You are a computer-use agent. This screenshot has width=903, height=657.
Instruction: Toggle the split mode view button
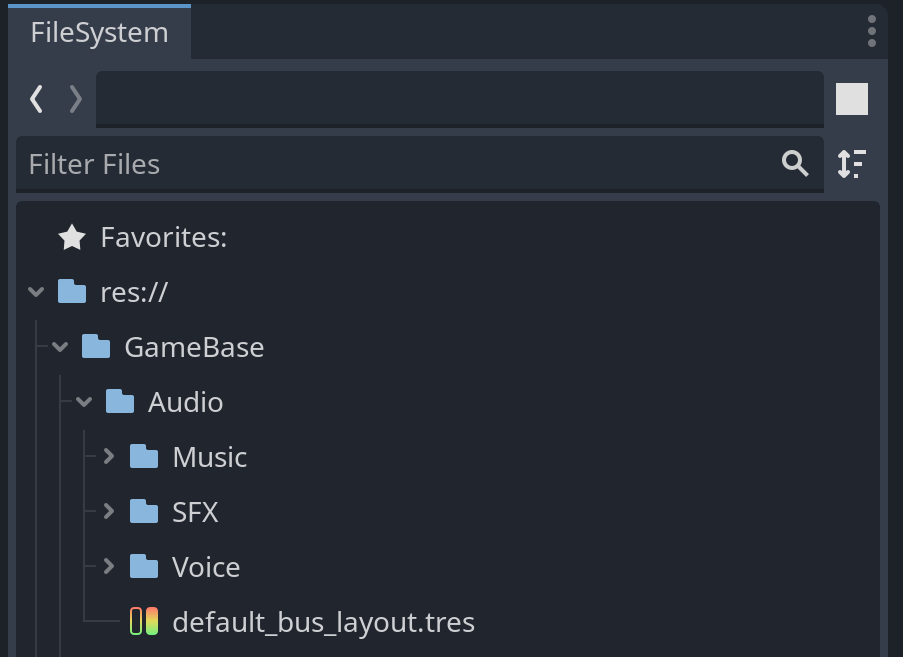tap(852, 99)
